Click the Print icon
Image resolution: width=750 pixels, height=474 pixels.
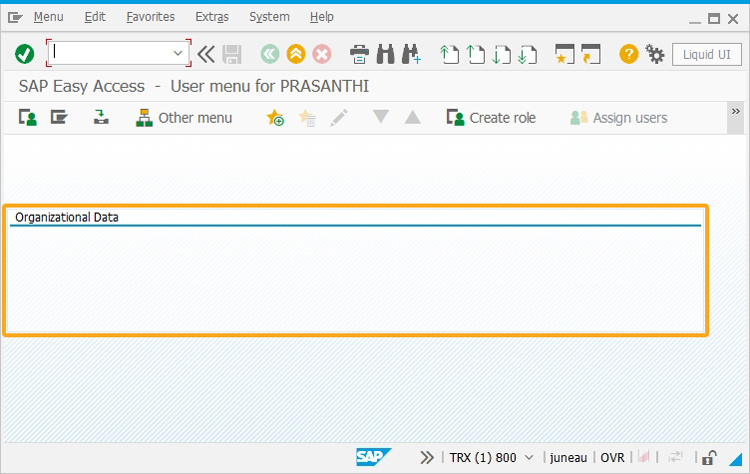coord(359,54)
